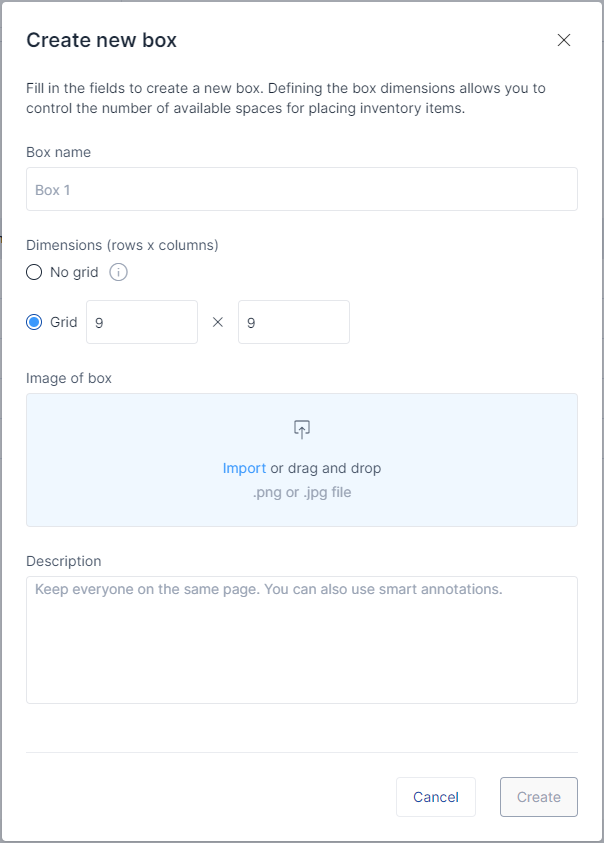Click the grid columns number field
The image size is (604, 843).
(x=294, y=322)
